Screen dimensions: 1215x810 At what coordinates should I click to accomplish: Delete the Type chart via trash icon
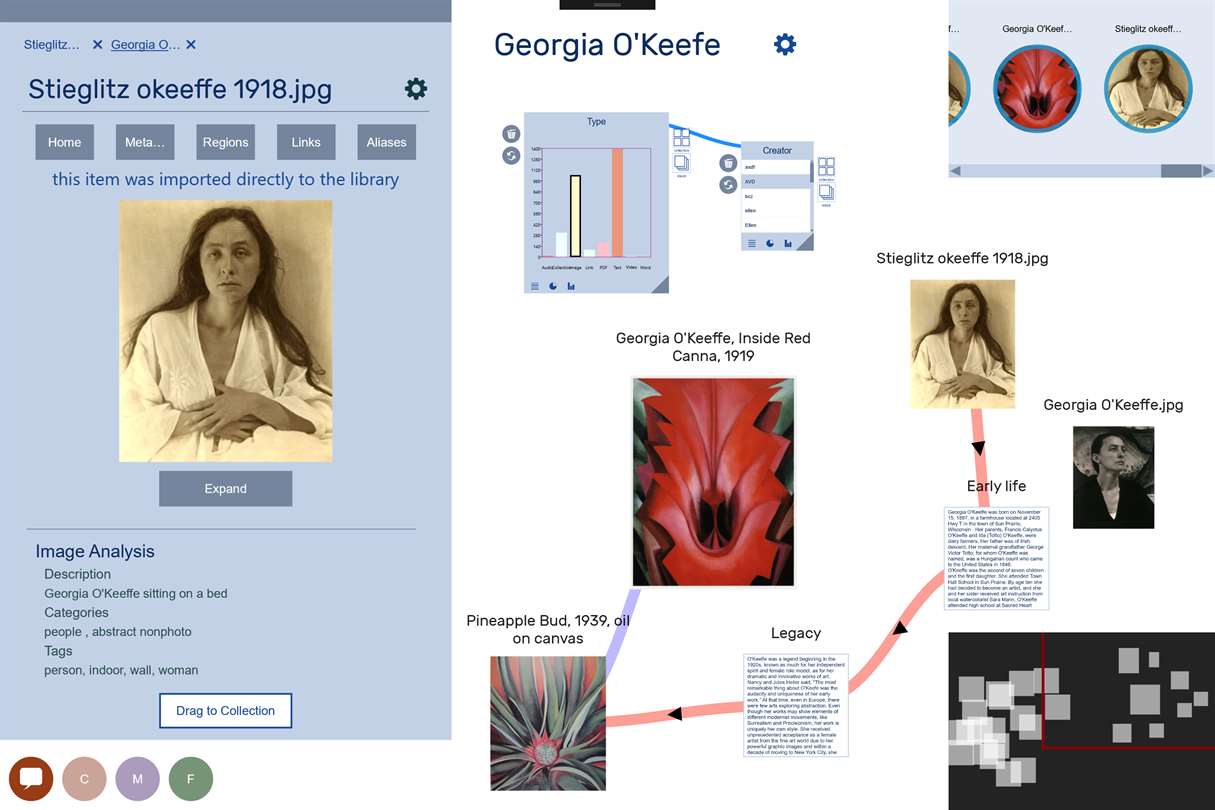511,134
